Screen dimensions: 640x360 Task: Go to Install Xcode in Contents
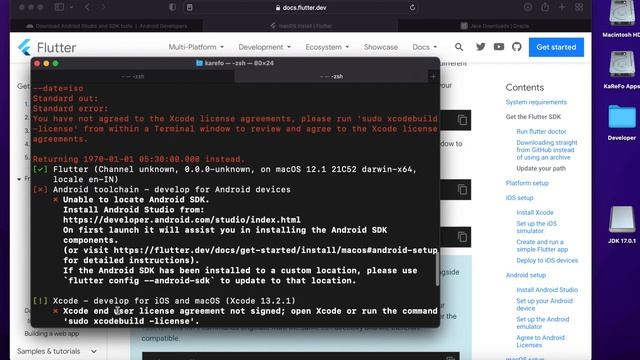(x=535, y=212)
